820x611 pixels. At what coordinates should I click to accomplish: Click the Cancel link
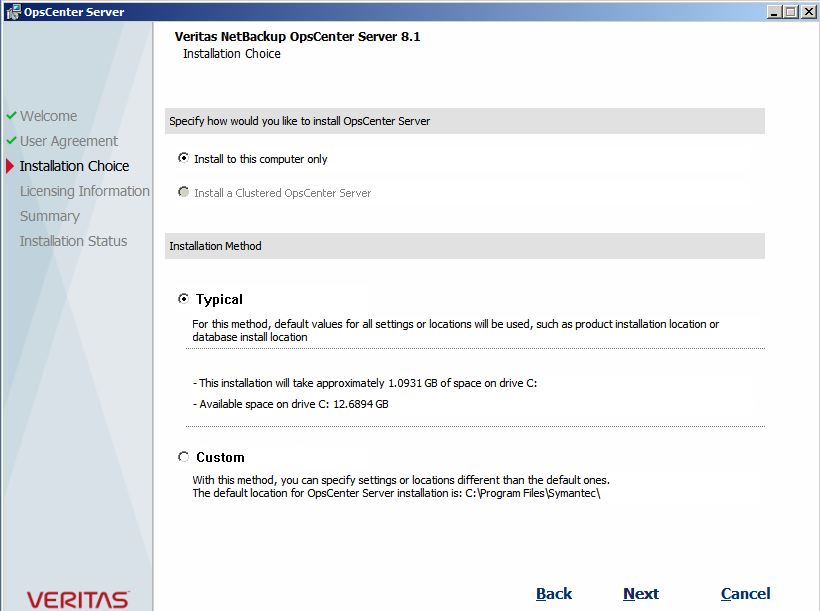(746, 593)
